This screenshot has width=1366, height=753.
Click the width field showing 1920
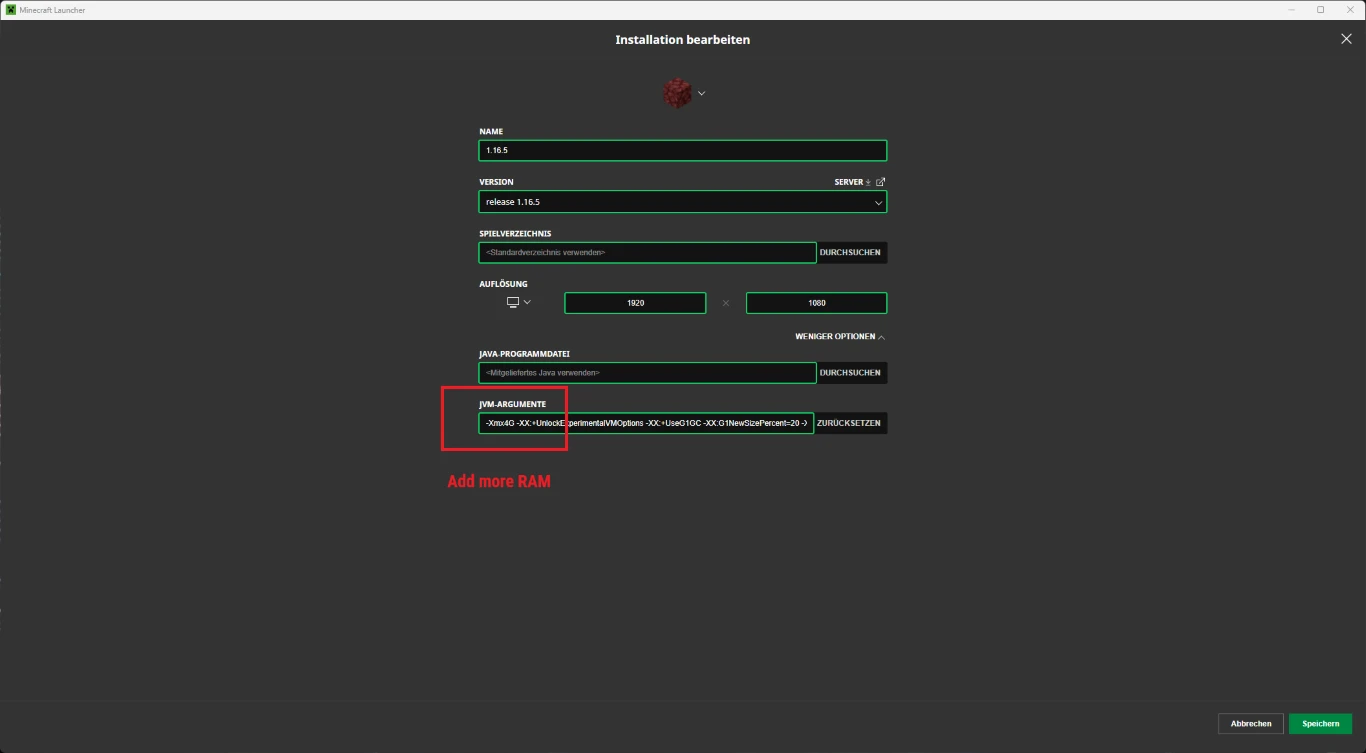pyautogui.click(x=635, y=302)
